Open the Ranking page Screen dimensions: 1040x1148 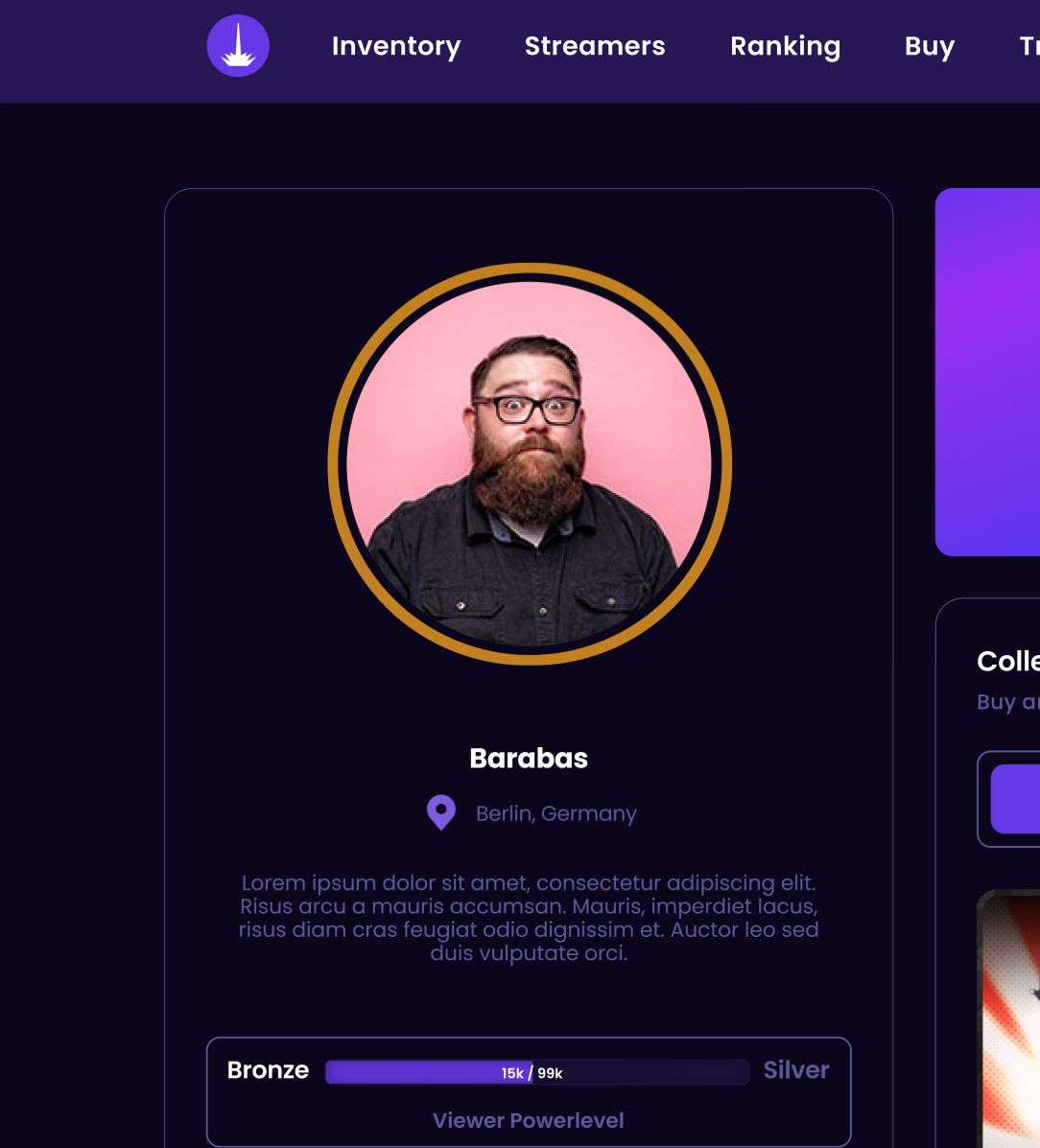(785, 46)
